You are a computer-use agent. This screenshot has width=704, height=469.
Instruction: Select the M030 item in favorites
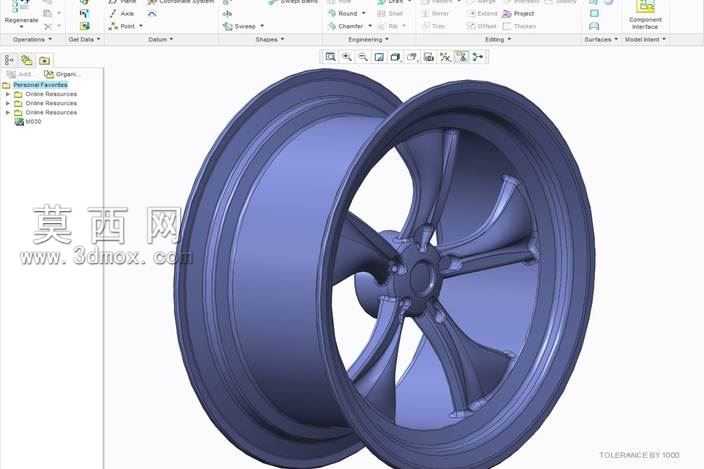tap(28, 122)
